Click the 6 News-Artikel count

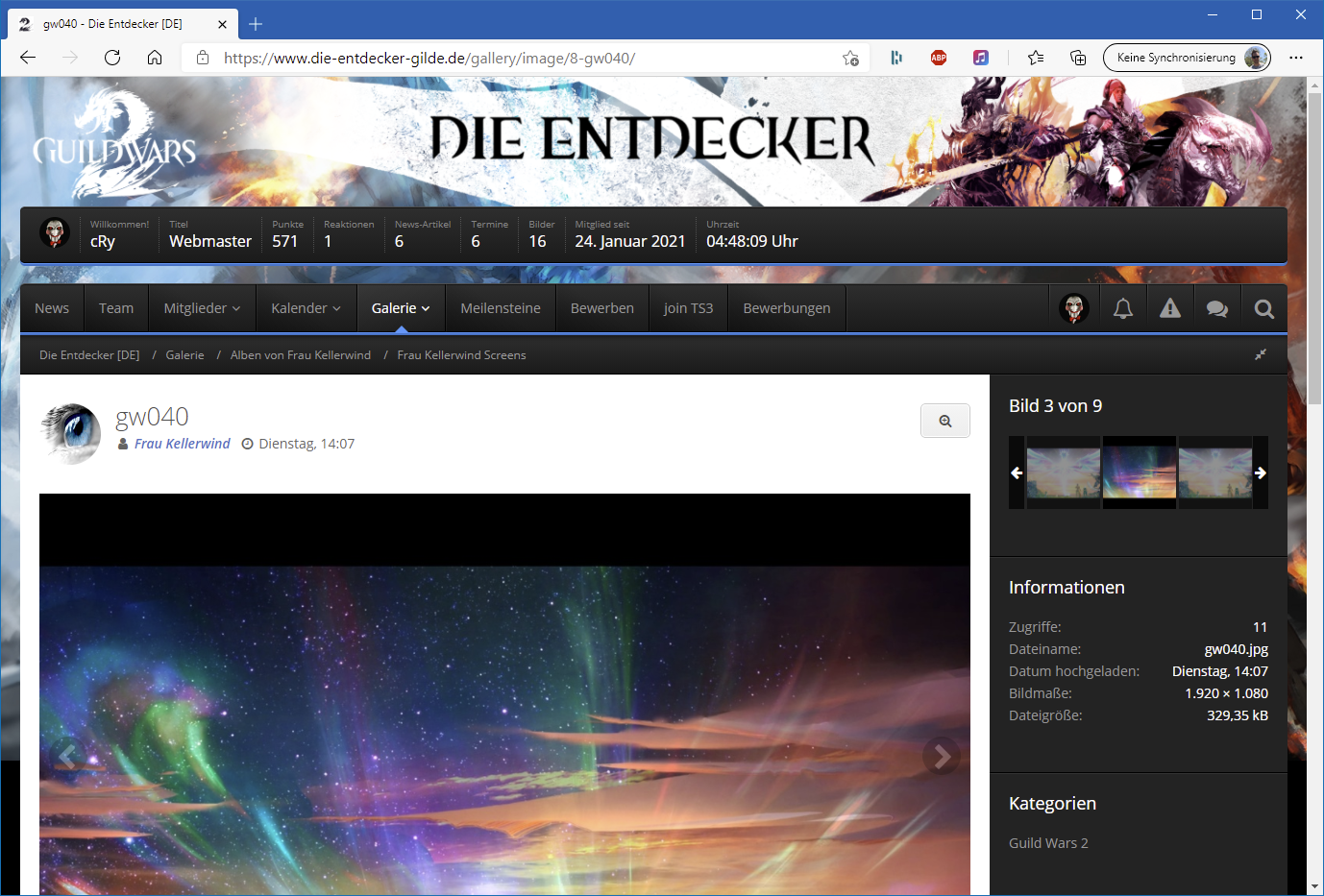tap(400, 242)
